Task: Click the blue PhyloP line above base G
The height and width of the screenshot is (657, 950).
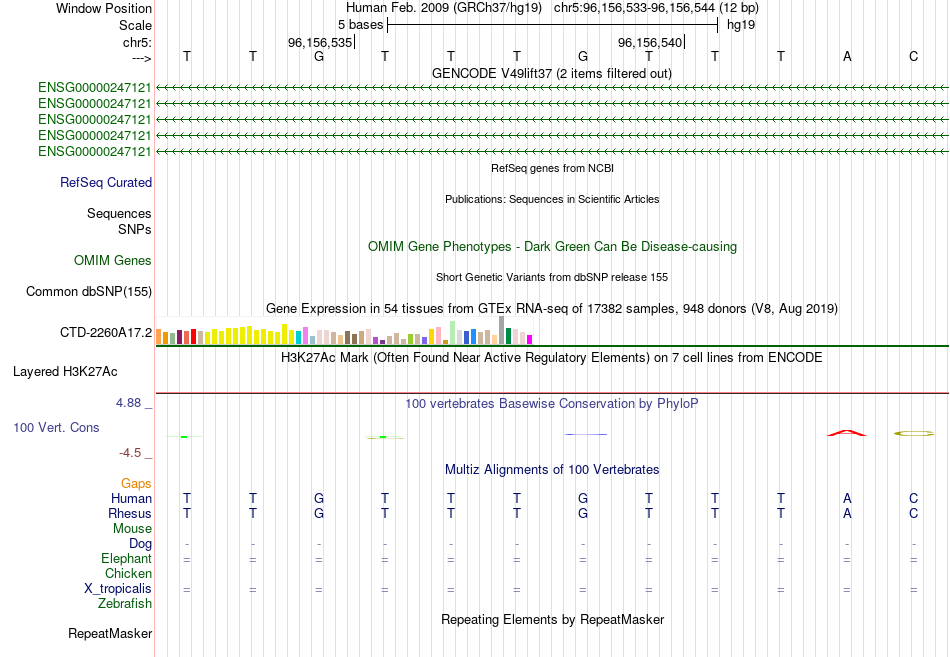Action: coord(585,434)
